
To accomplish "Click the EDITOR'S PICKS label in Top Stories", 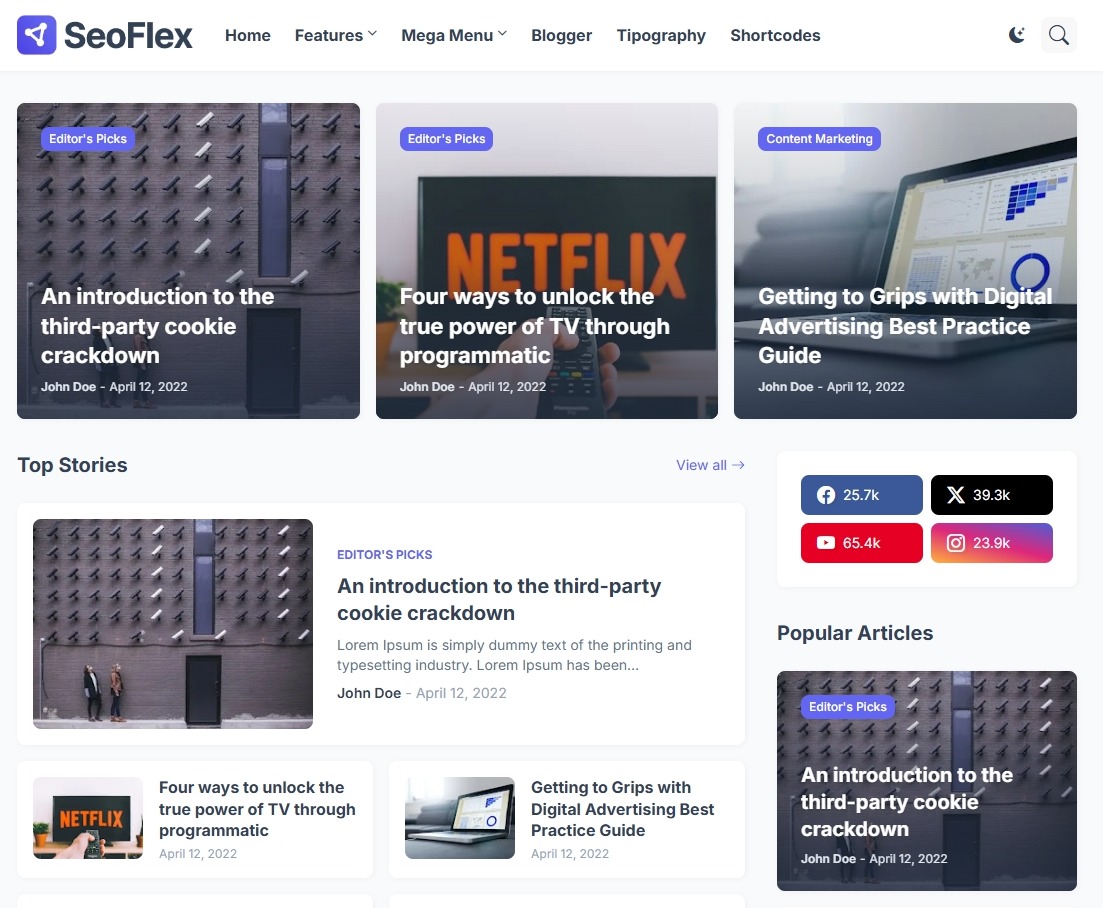I will 385,554.
